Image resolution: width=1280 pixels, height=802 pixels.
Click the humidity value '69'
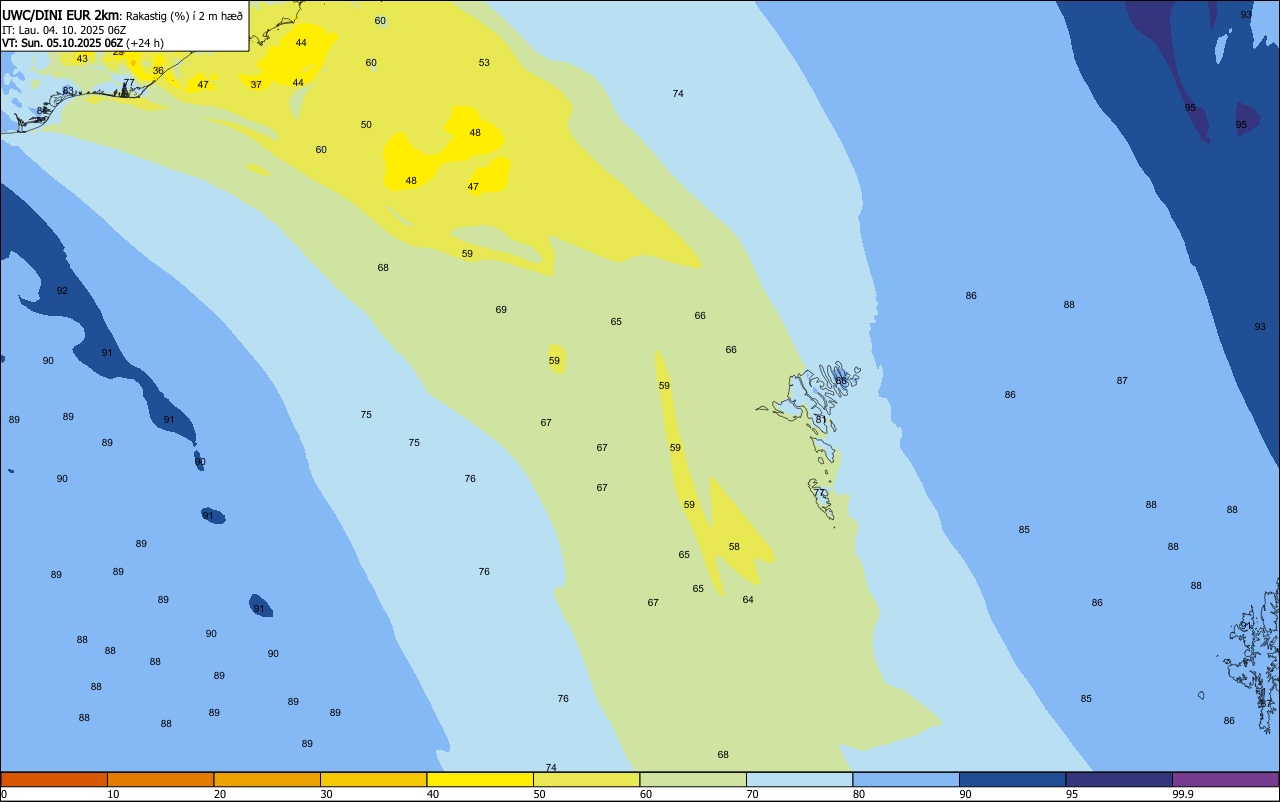tap(501, 310)
